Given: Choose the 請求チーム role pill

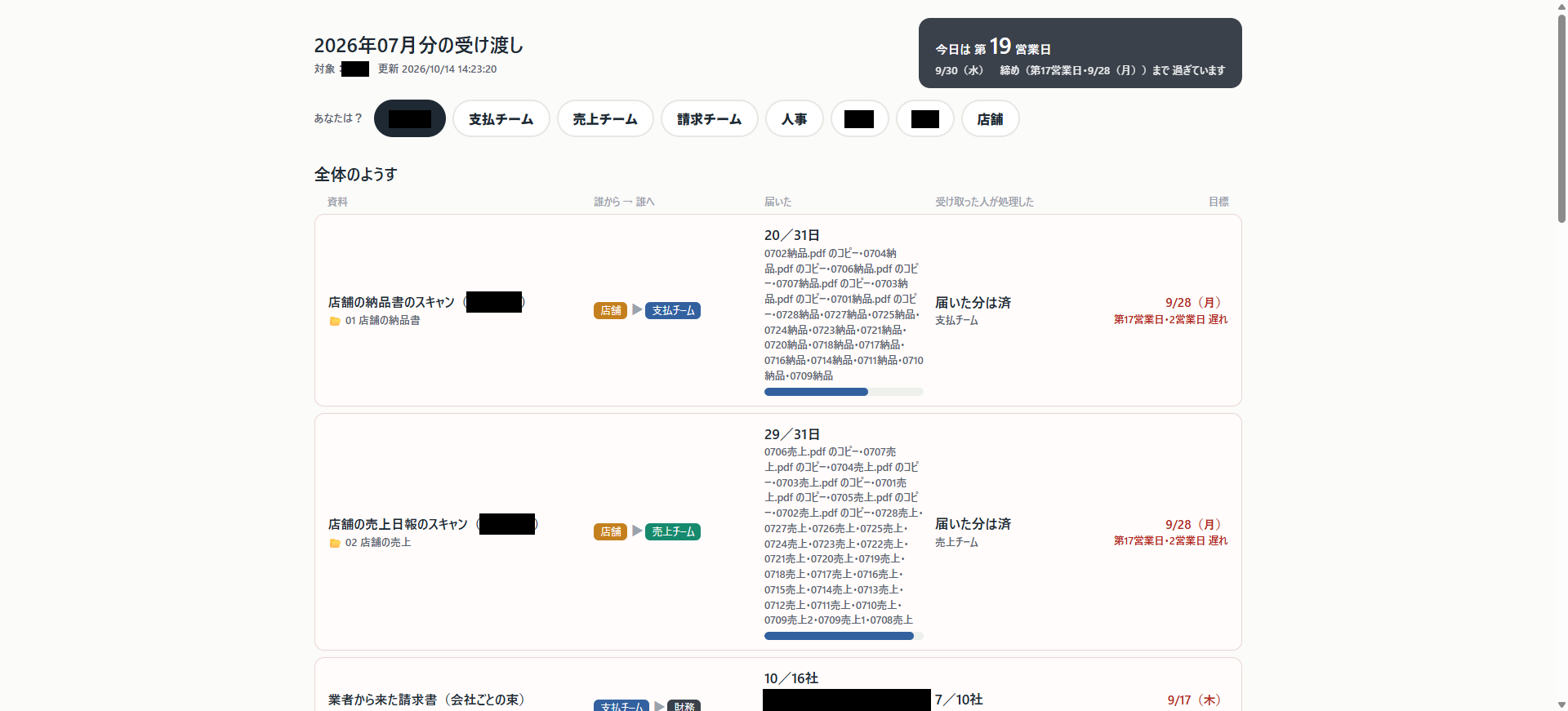Looking at the screenshot, I should [x=710, y=118].
